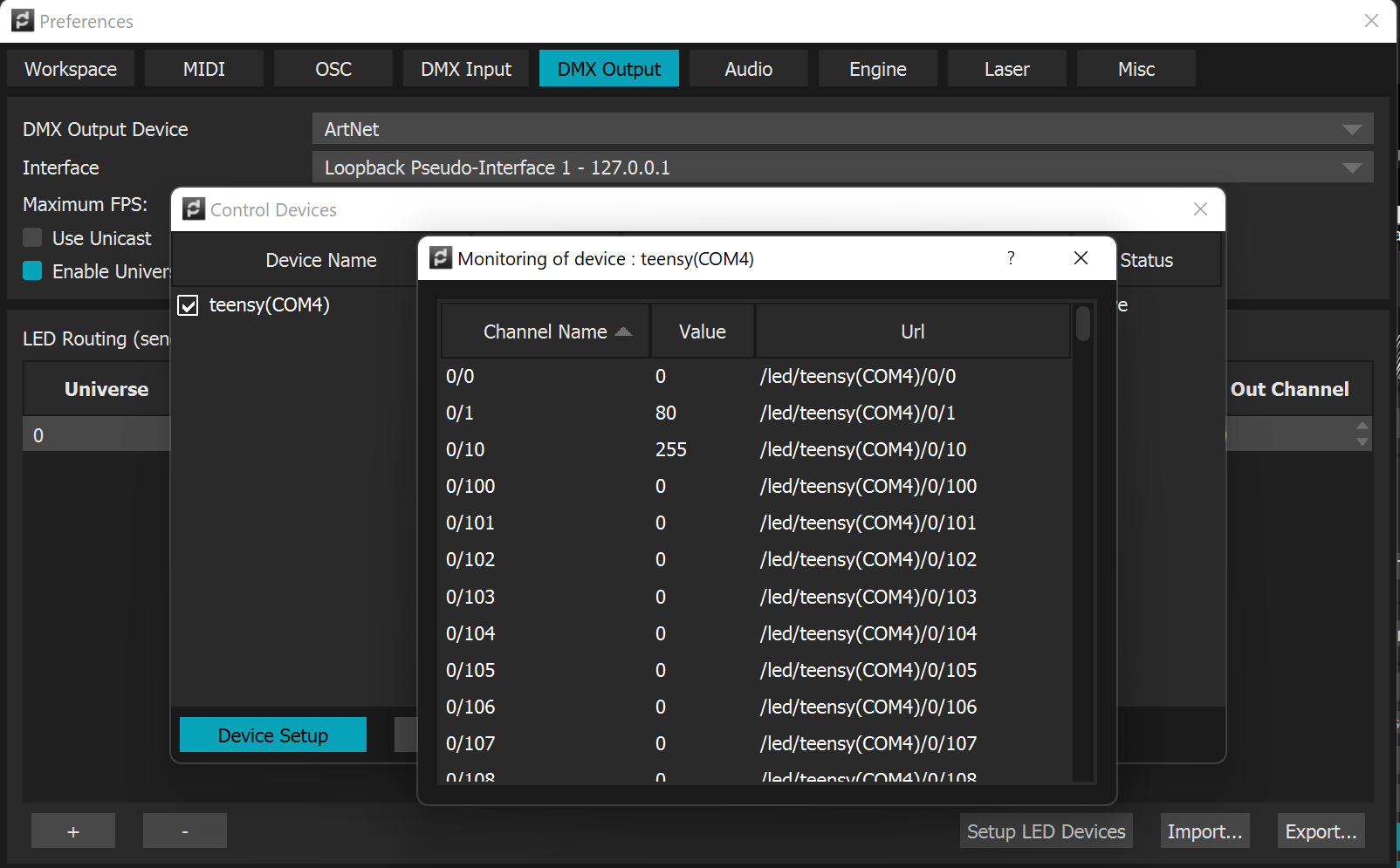The image size is (1400, 868).
Task: Close the Monitoring of device dialog
Action: (x=1081, y=258)
